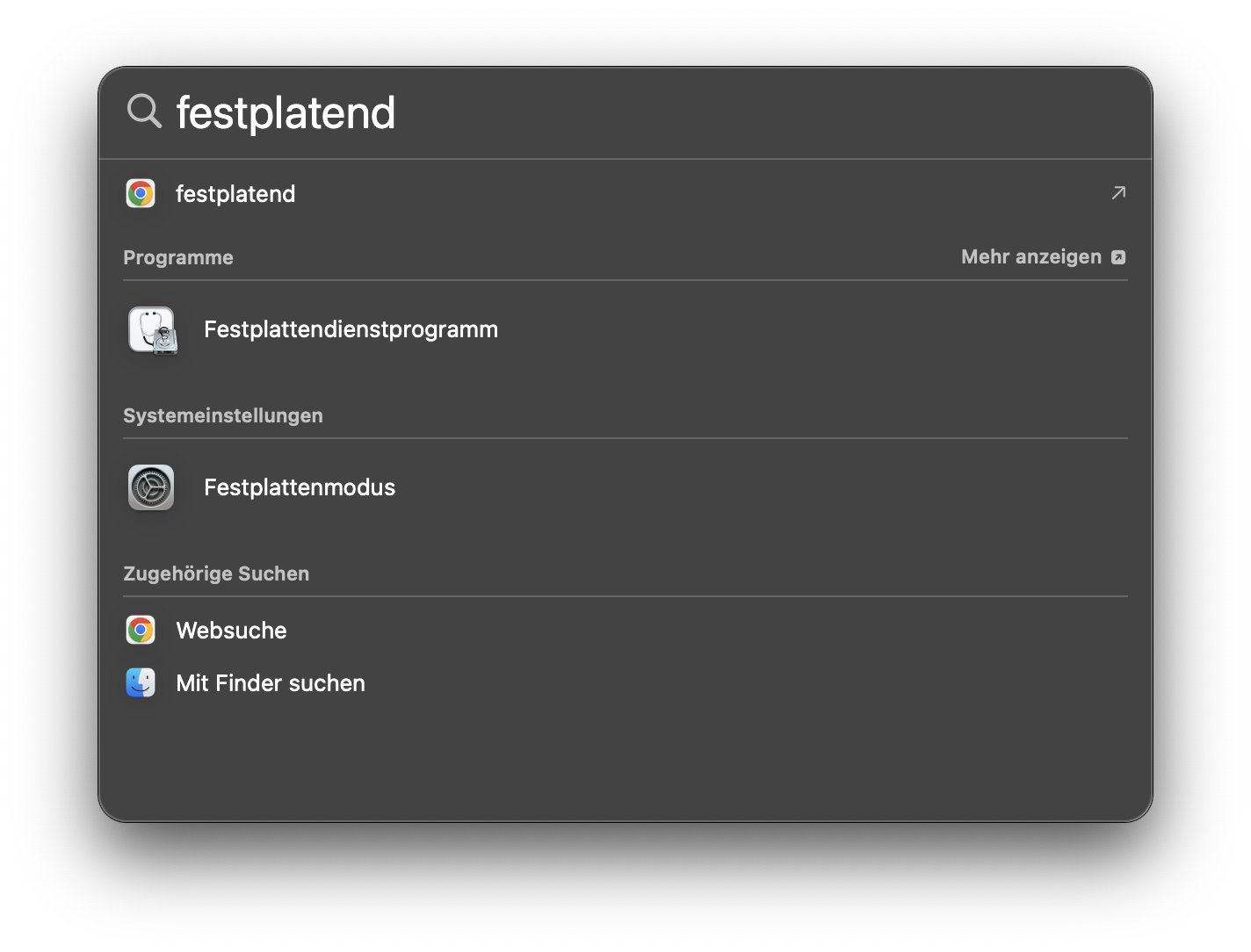Start a Websuche for festplatend

coord(231,630)
